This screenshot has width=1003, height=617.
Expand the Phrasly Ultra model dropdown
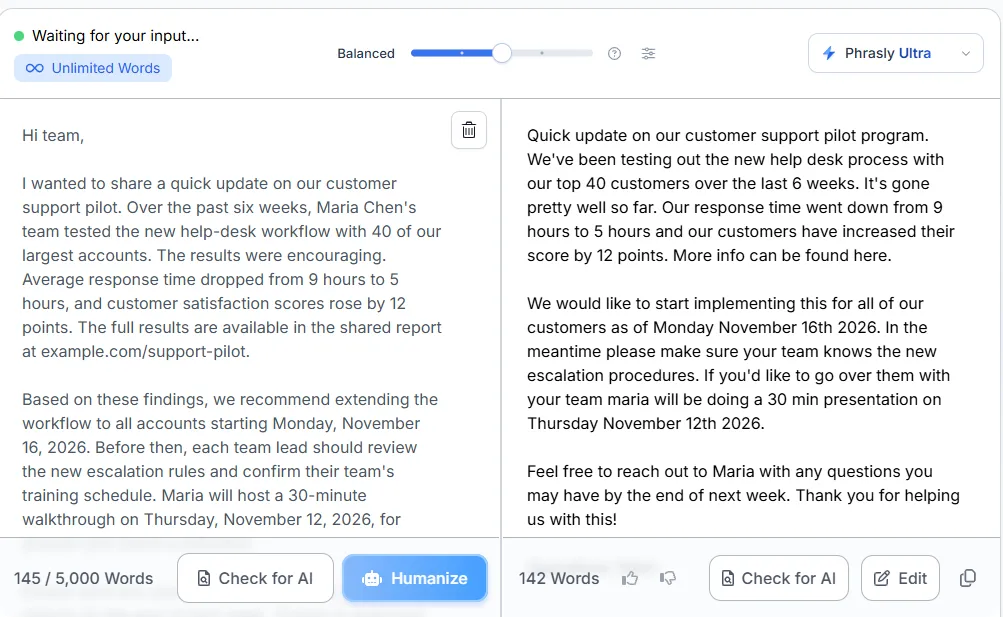896,53
